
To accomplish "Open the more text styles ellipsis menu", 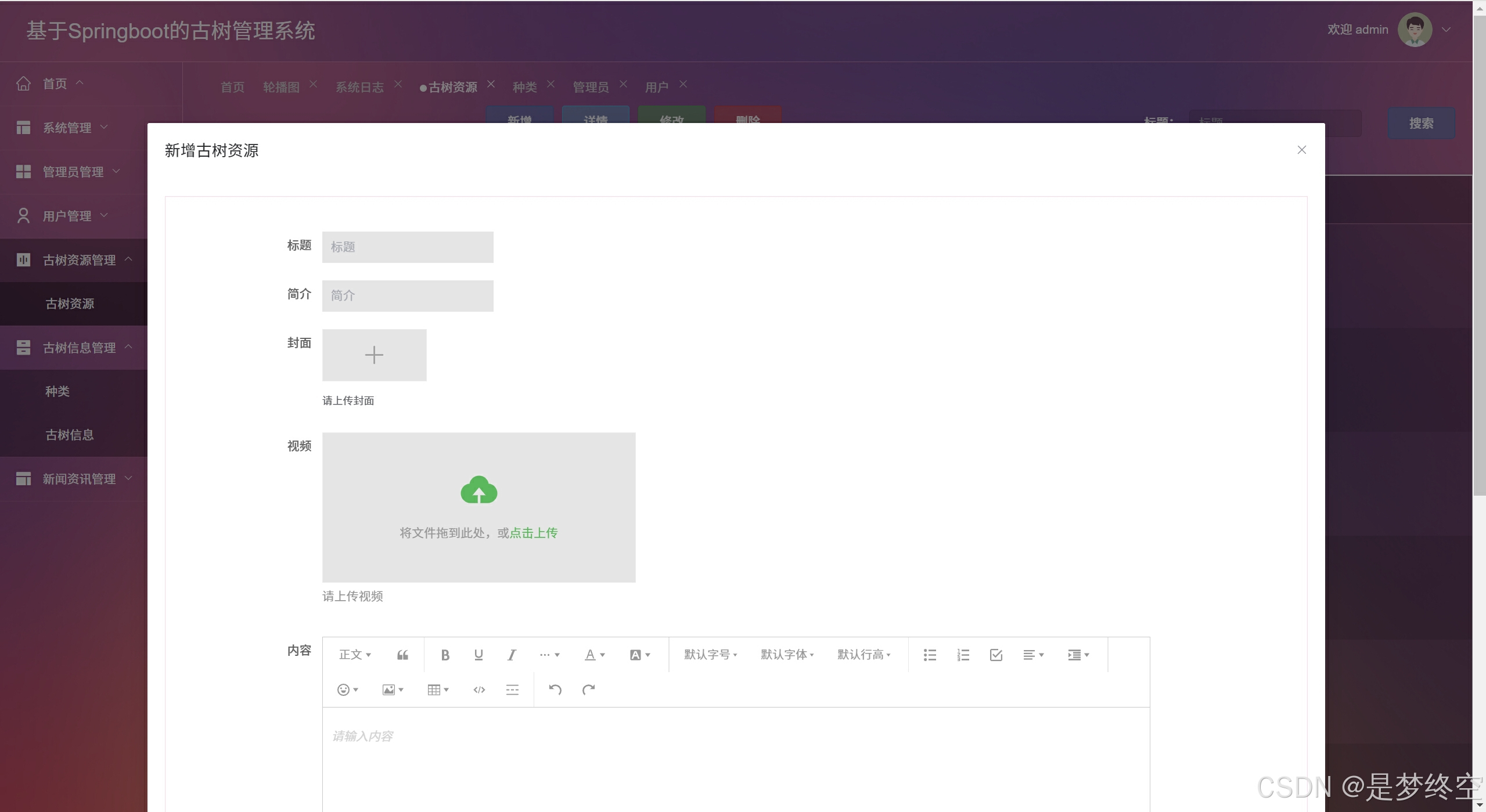I will (x=549, y=655).
